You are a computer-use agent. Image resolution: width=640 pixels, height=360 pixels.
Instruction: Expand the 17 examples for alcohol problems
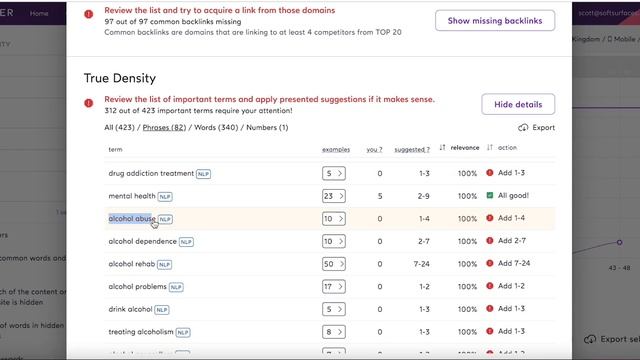333,287
